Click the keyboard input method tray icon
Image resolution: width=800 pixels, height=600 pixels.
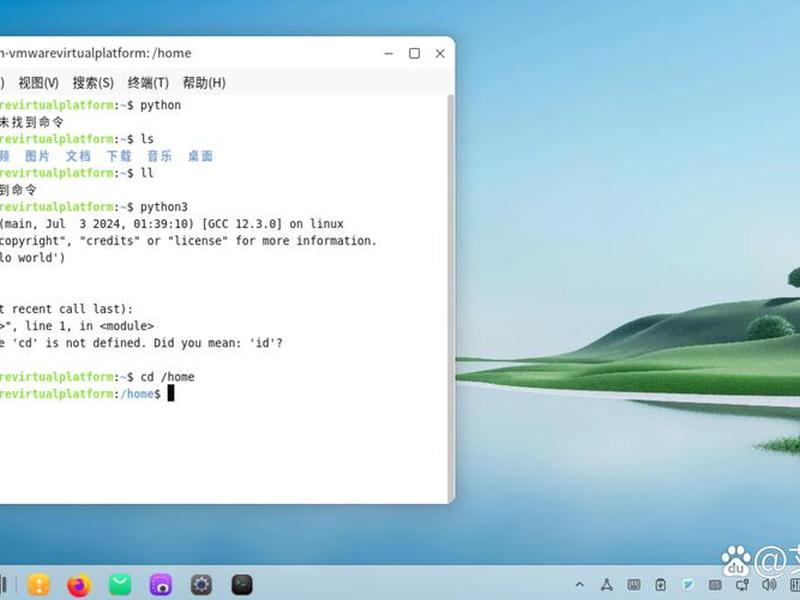[x=634, y=585]
